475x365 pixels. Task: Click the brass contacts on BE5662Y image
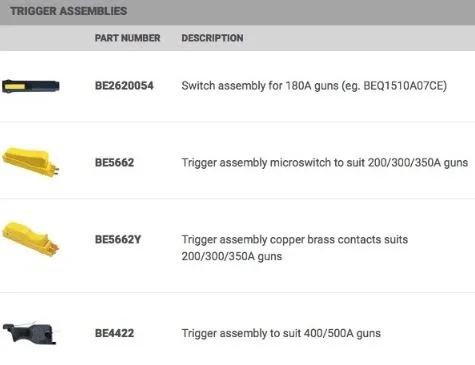54,249
